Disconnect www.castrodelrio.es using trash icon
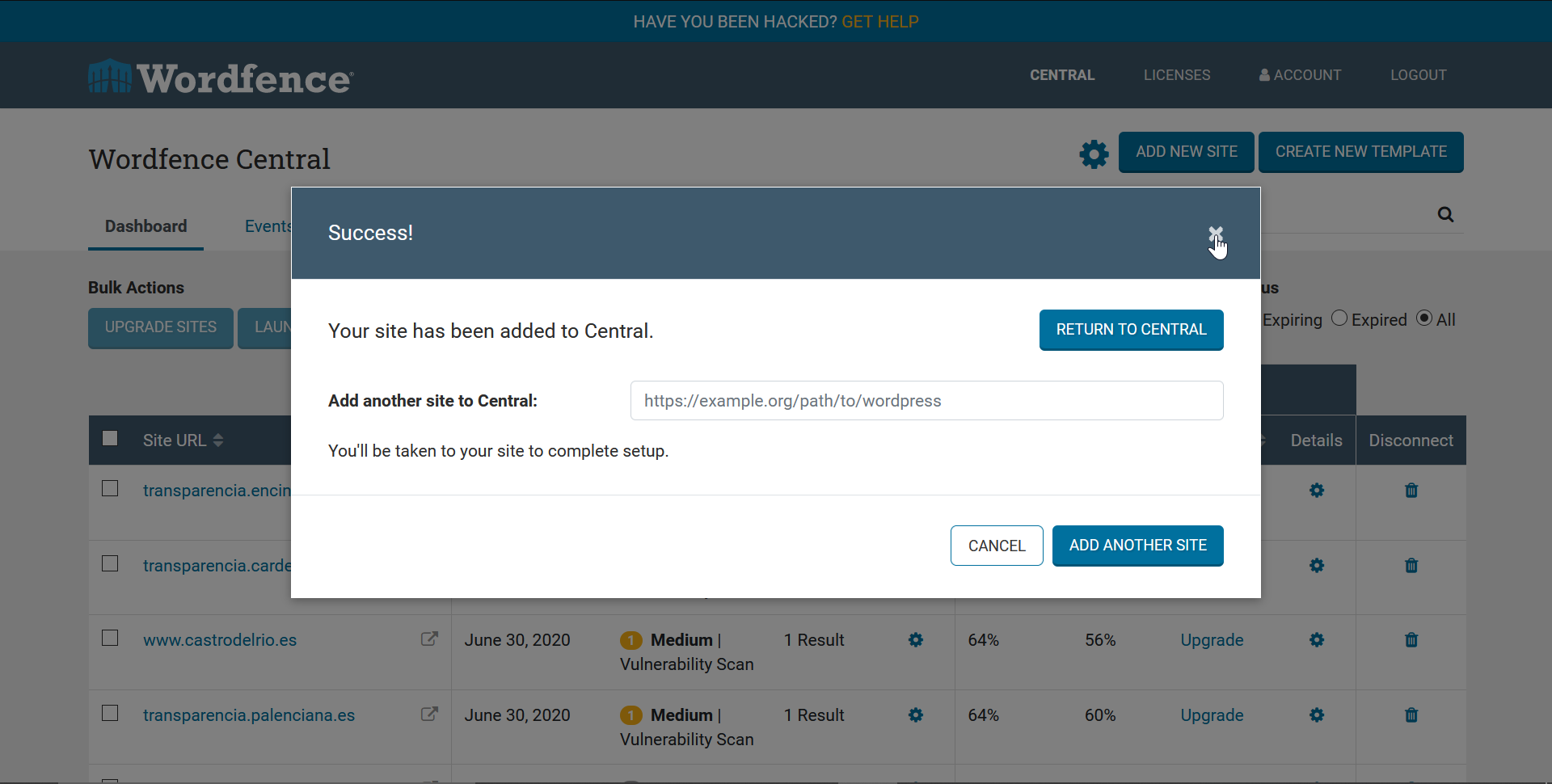The height and width of the screenshot is (784, 1552). pyautogui.click(x=1411, y=640)
